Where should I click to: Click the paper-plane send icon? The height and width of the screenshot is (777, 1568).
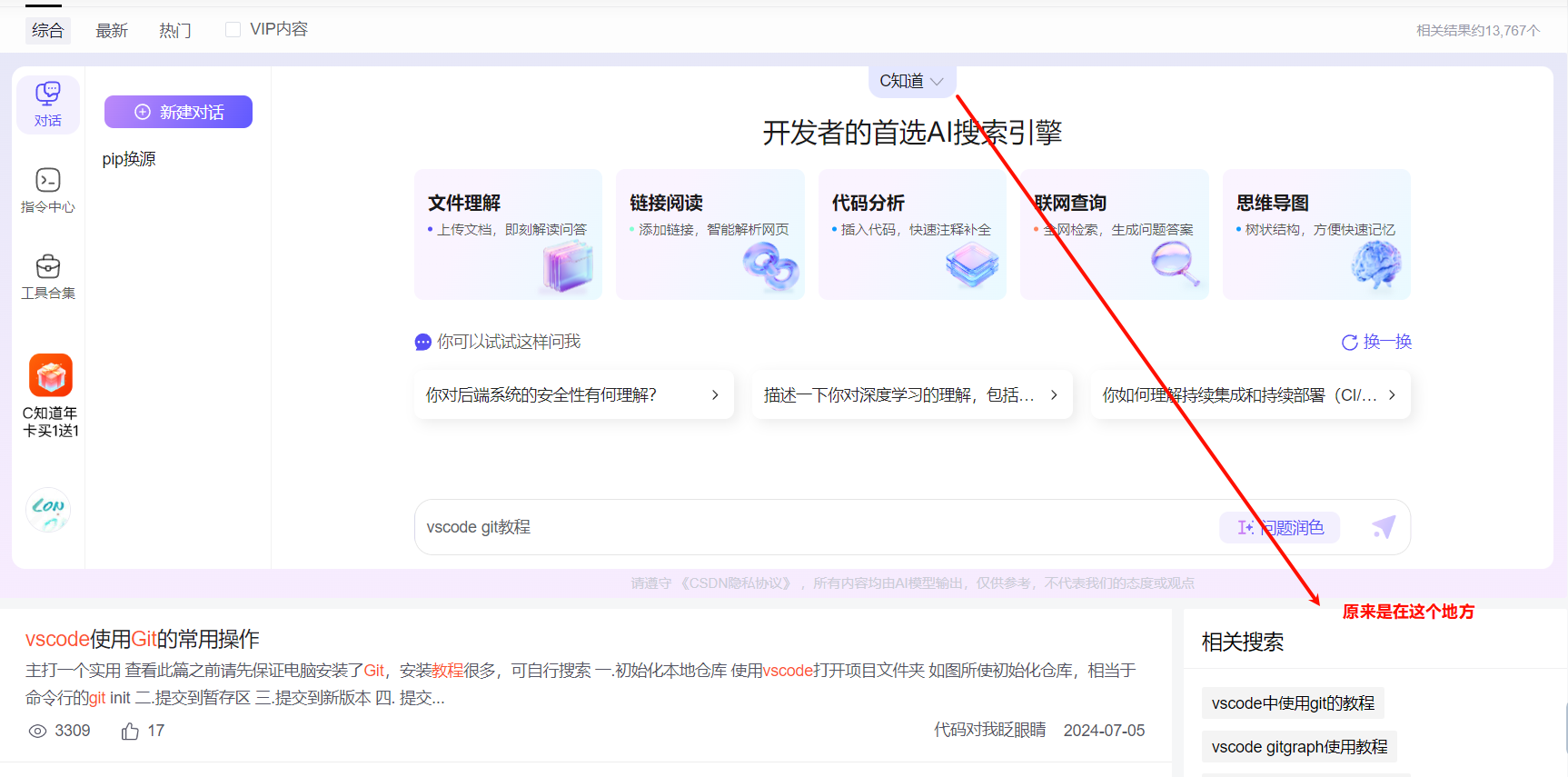coord(1384,527)
